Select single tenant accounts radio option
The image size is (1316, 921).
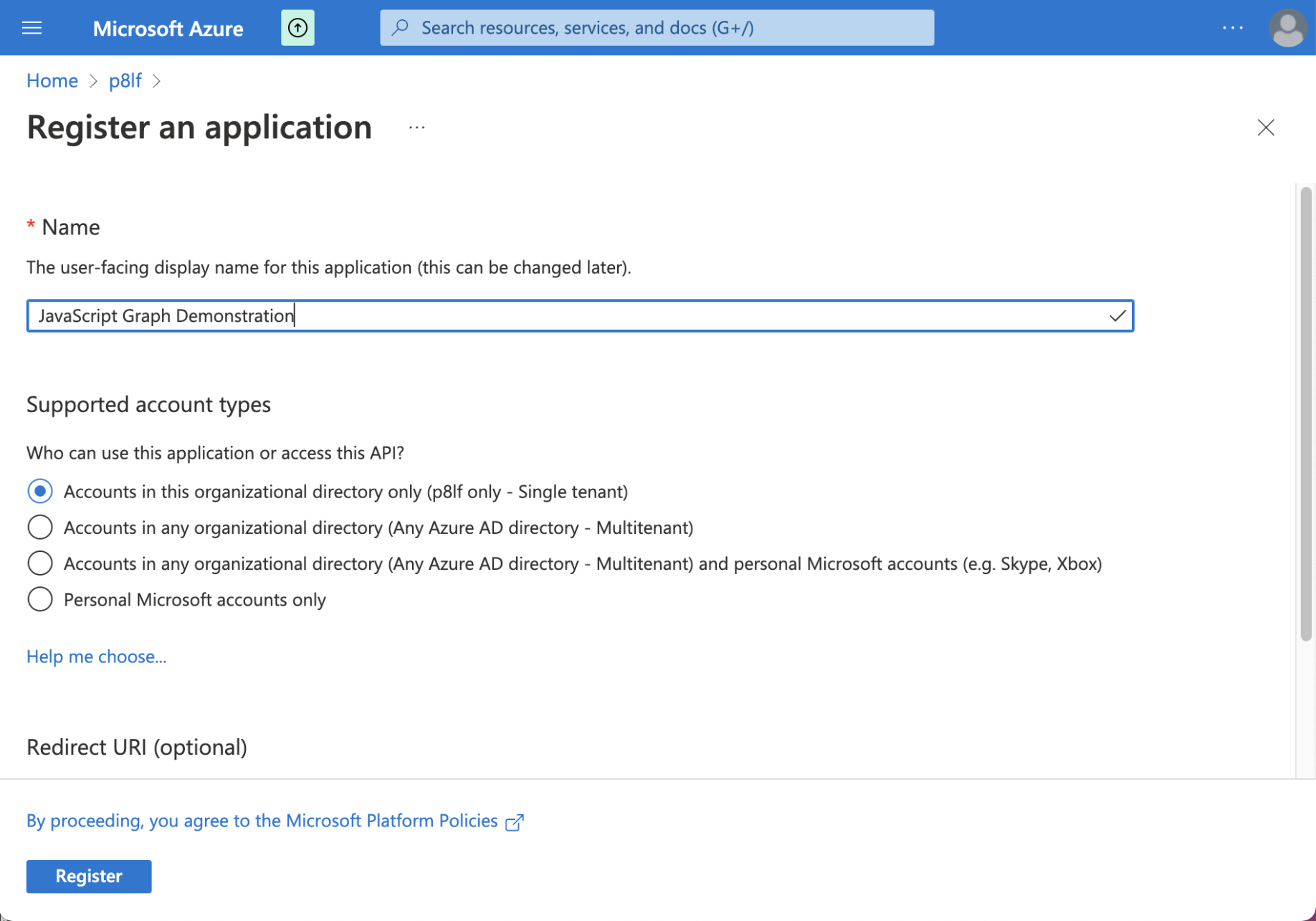(40, 492)
